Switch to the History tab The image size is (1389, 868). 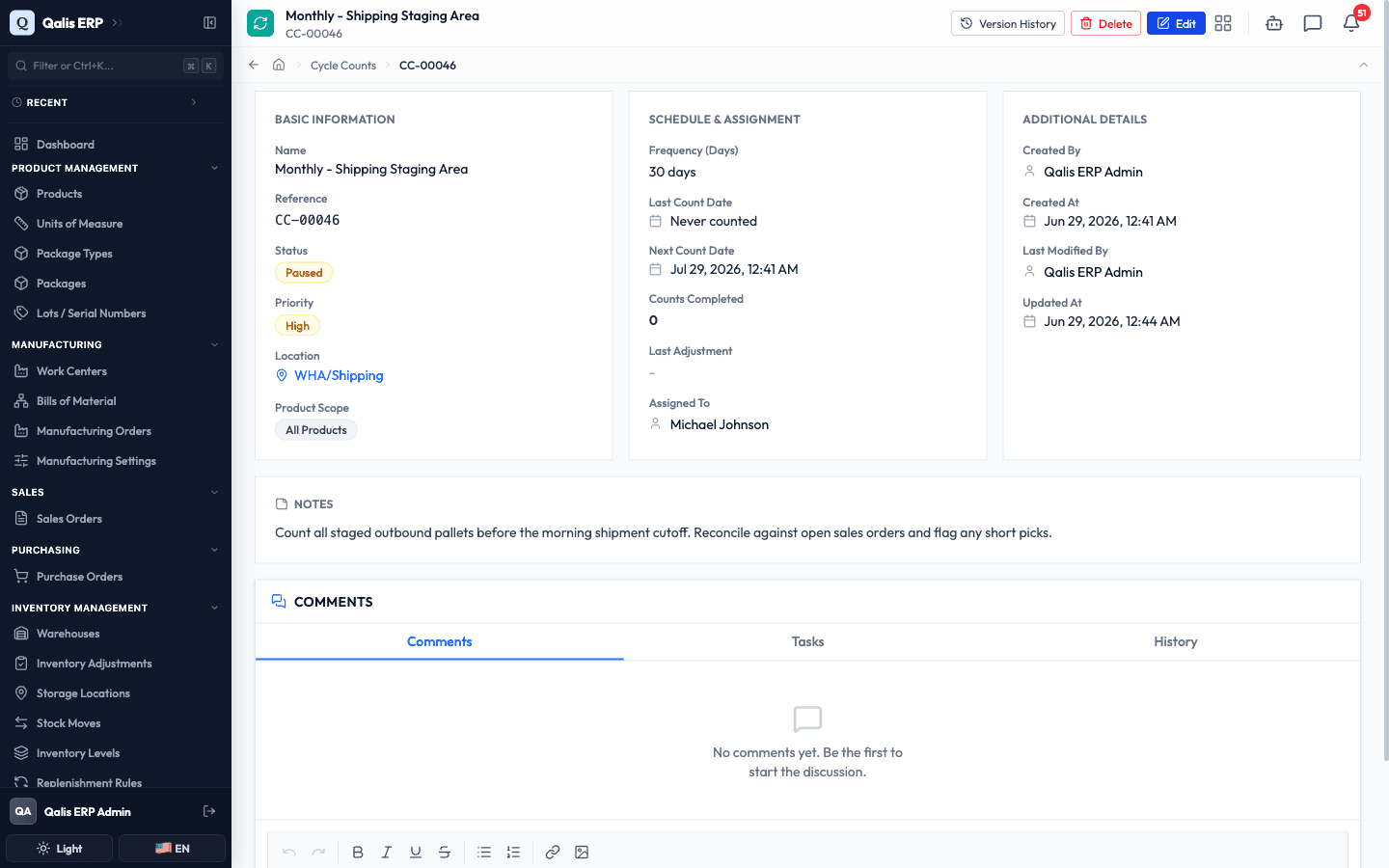pos(1176,641)
